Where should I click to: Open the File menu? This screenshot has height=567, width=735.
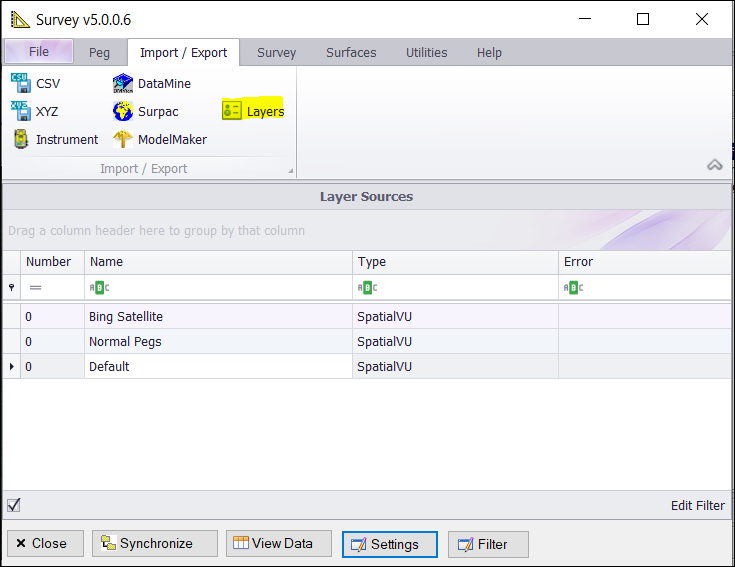39,52
